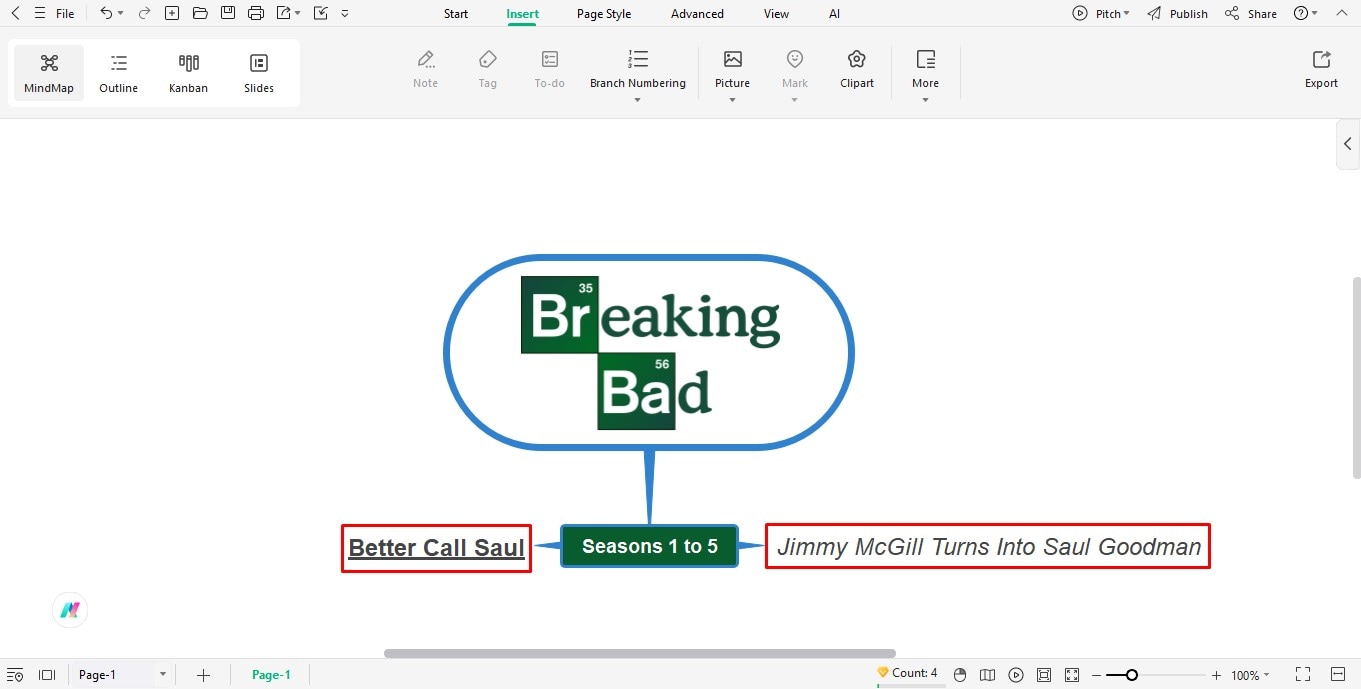
Task: Click the fit-to-page icon
Action: [1044, 675]
